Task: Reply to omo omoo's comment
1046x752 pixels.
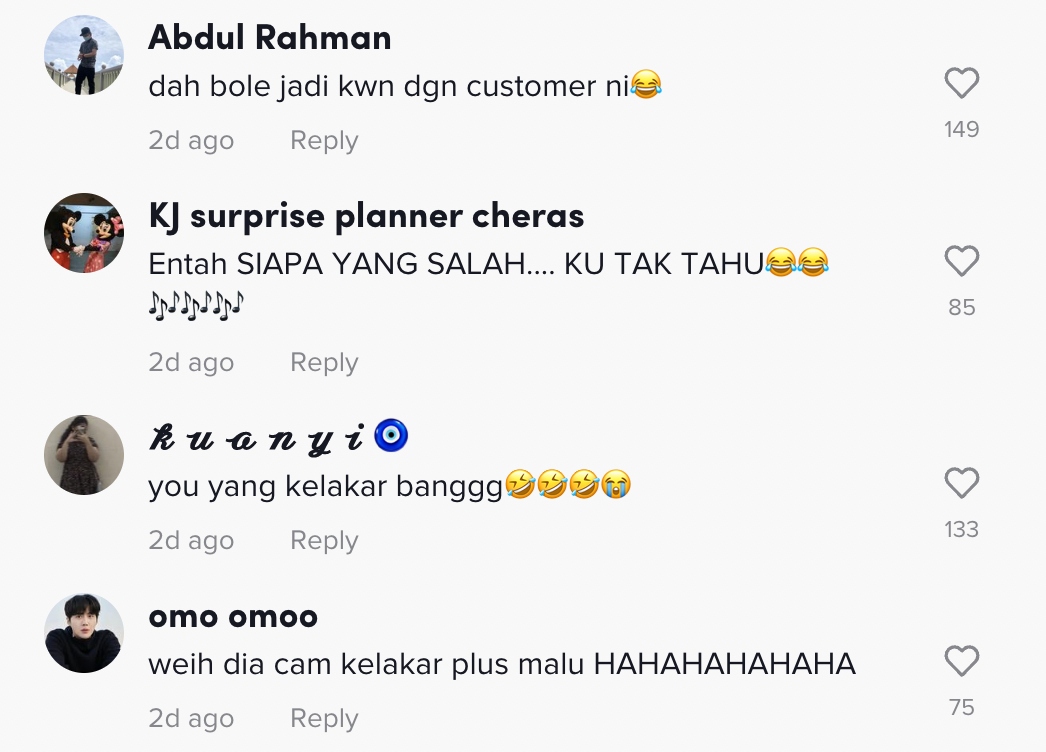Action: point(323,718)
